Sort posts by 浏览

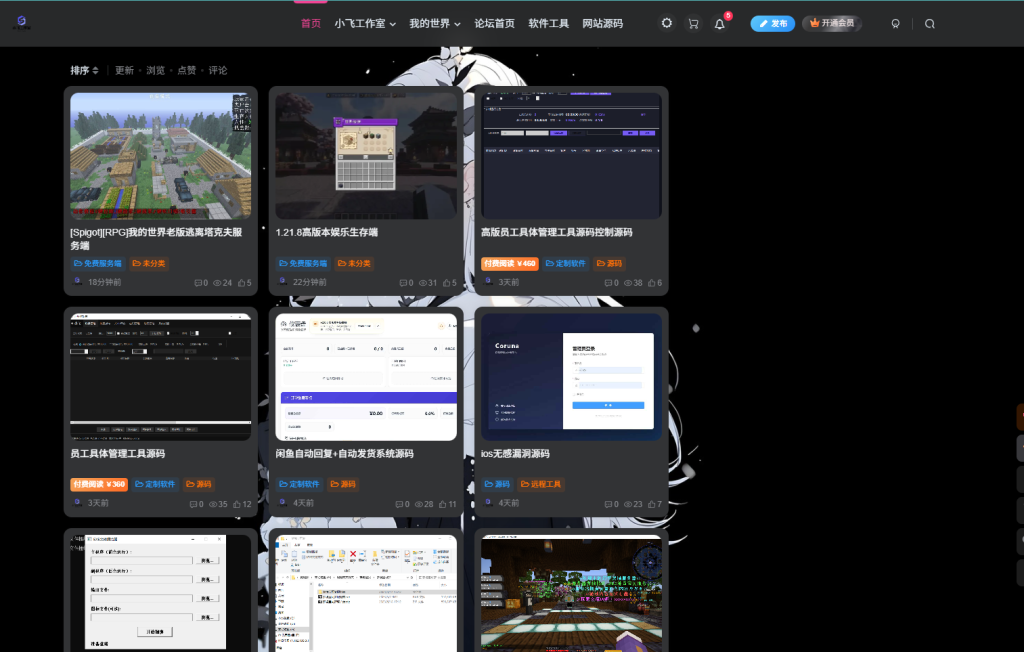point(155,70)
